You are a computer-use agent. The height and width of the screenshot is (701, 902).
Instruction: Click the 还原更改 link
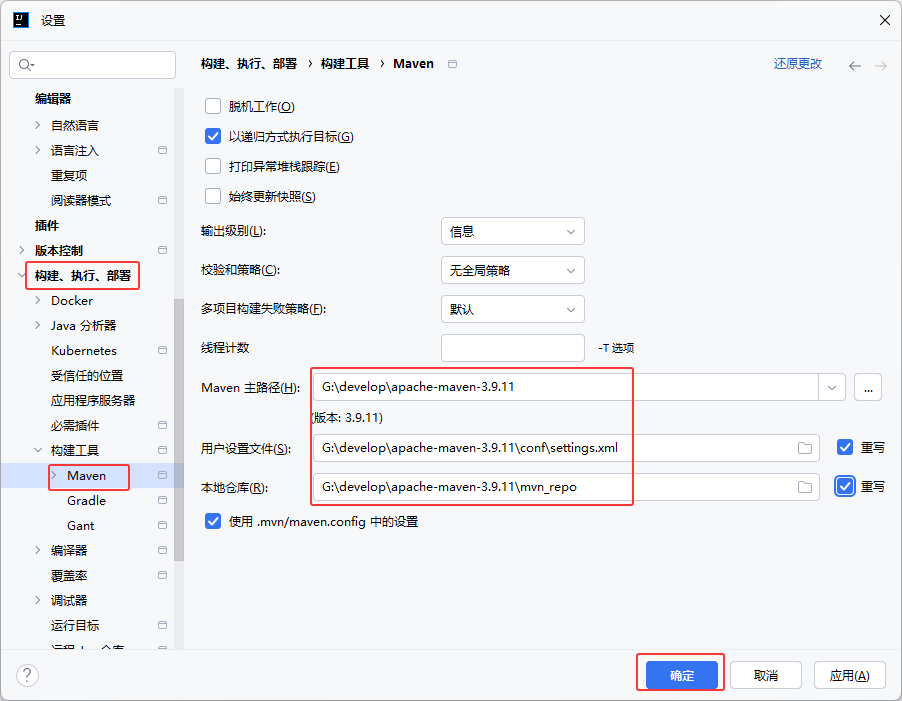click(797, 64)
